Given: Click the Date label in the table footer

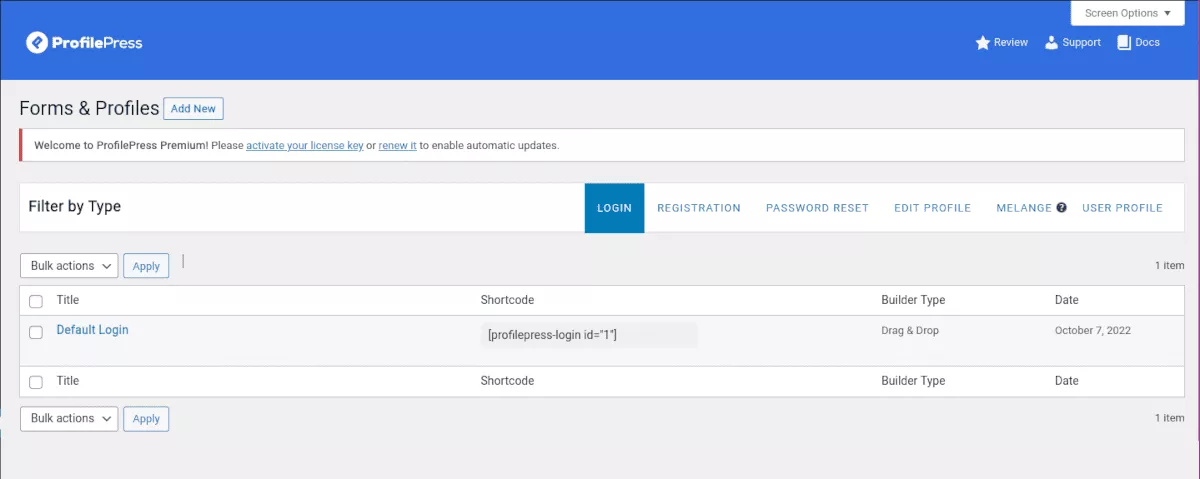Looking at the screenshot, I should point(1067,381).
